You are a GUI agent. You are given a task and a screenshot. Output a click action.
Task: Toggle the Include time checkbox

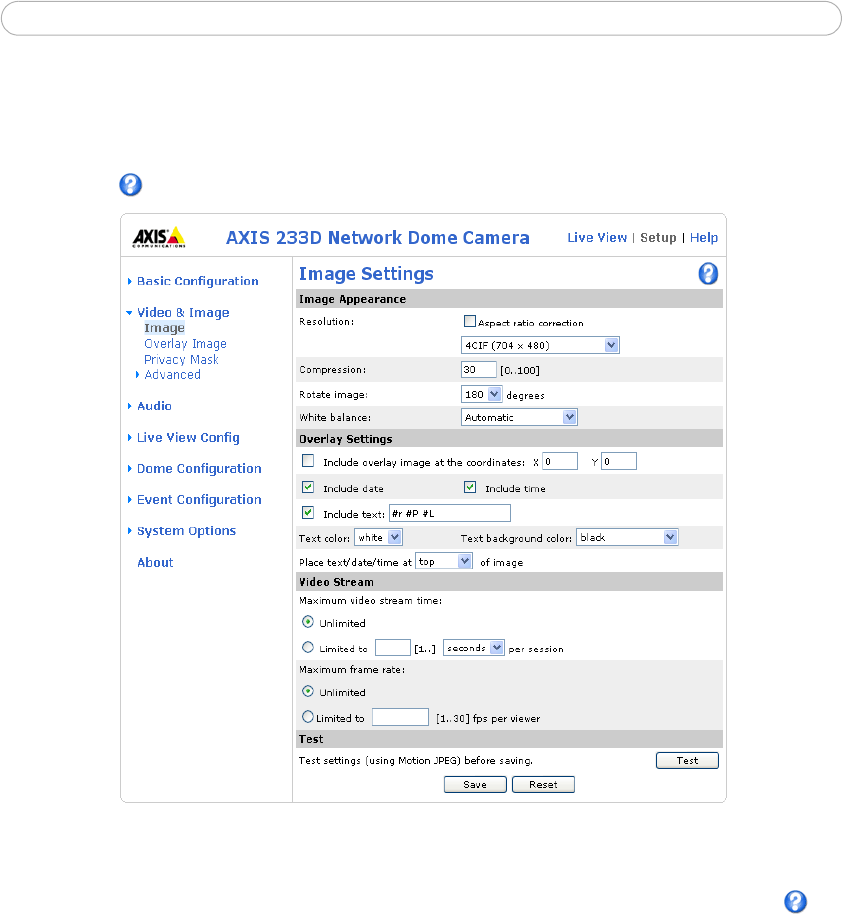(x=470, y=488)
